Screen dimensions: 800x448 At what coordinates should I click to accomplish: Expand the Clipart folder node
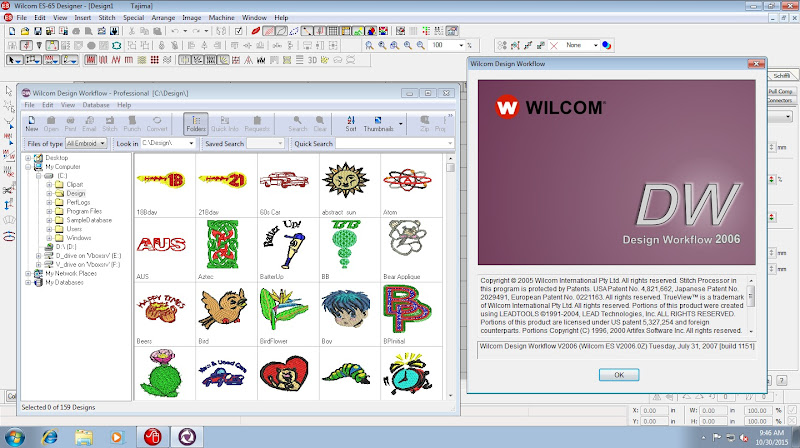[49, 184]
